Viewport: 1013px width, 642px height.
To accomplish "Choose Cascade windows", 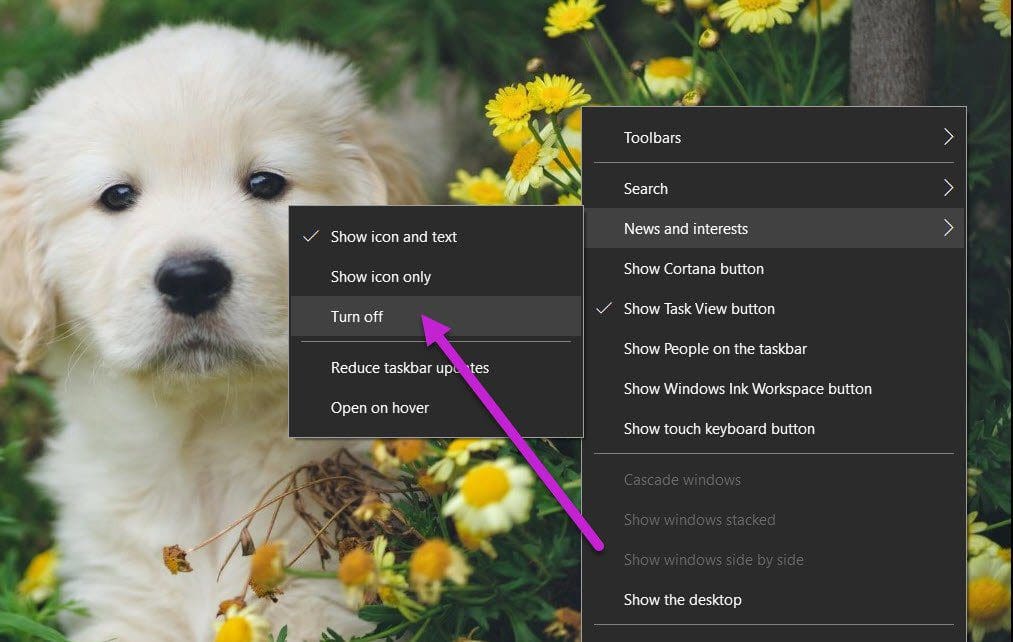I will tap(774, 480).
